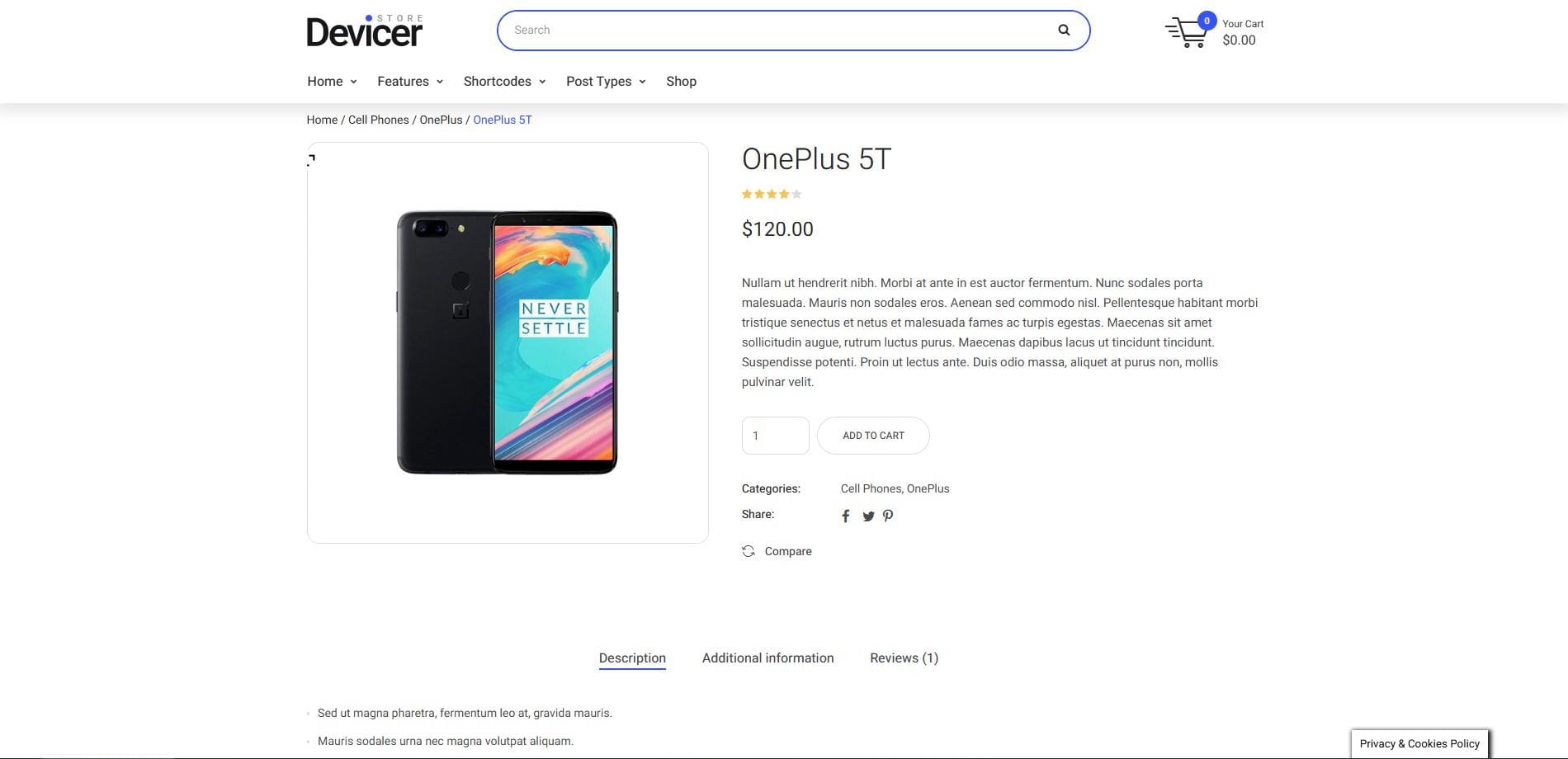Open the Shop menu item
The image size is (1568, 759).
pyautogui.click(x=681, y=82)
